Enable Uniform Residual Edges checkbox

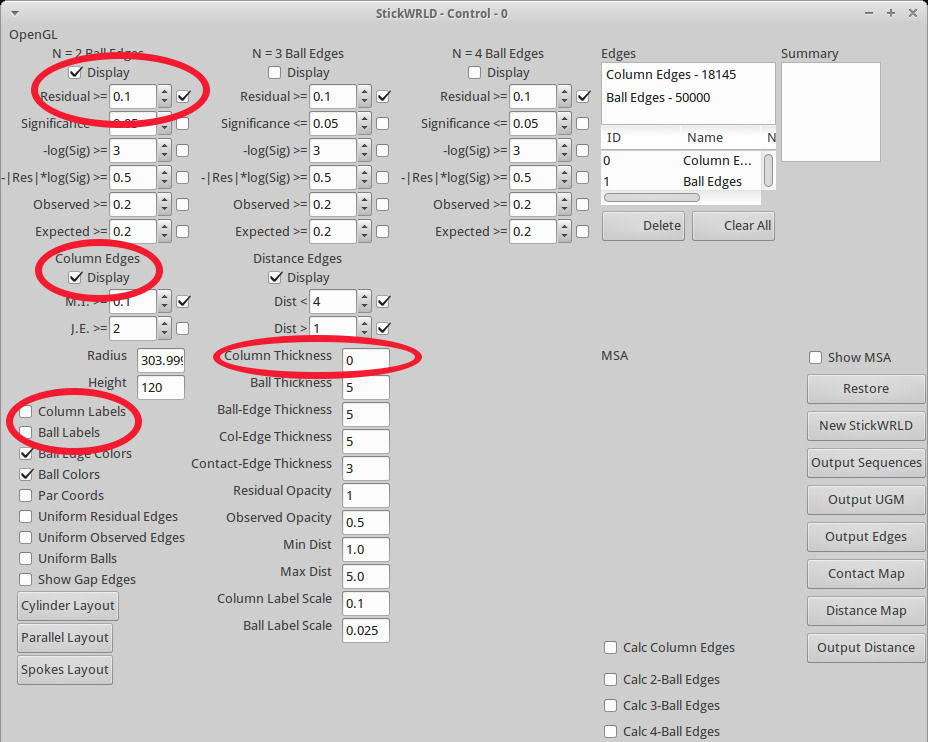(x=25, y=517)
